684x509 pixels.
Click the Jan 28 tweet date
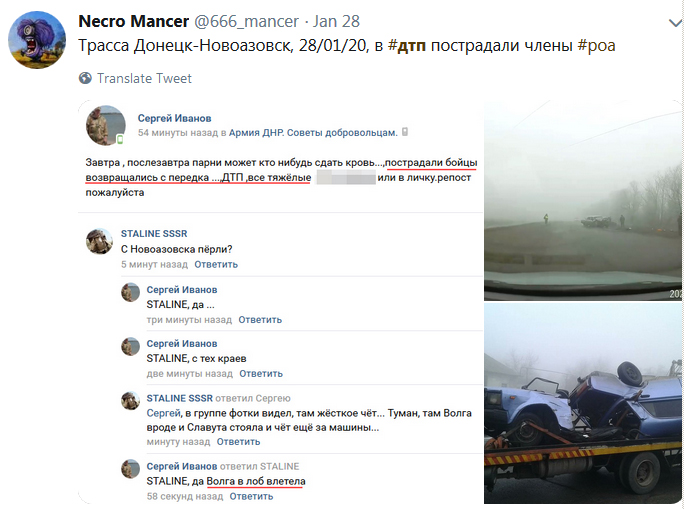tap(336, 21)
